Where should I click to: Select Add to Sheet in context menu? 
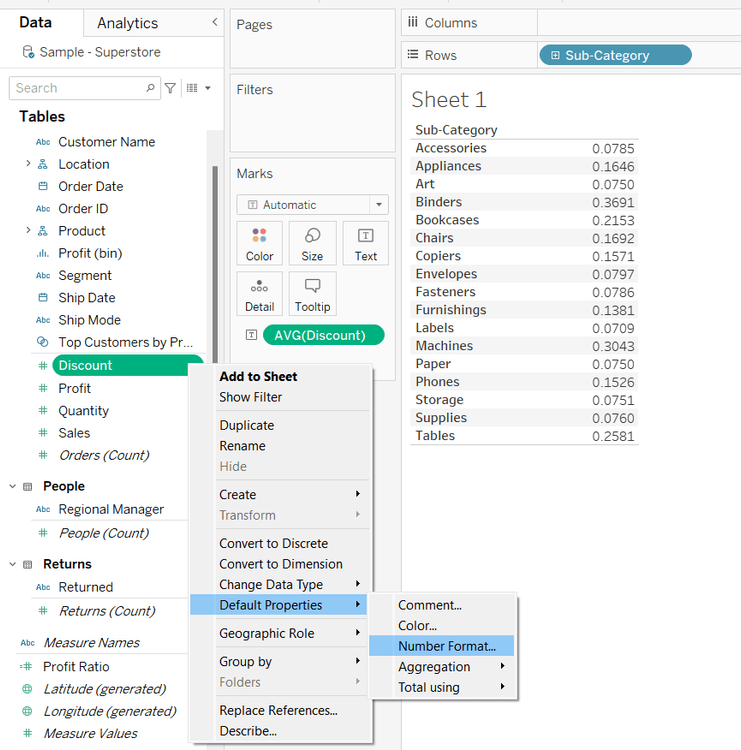coord(258,376)
